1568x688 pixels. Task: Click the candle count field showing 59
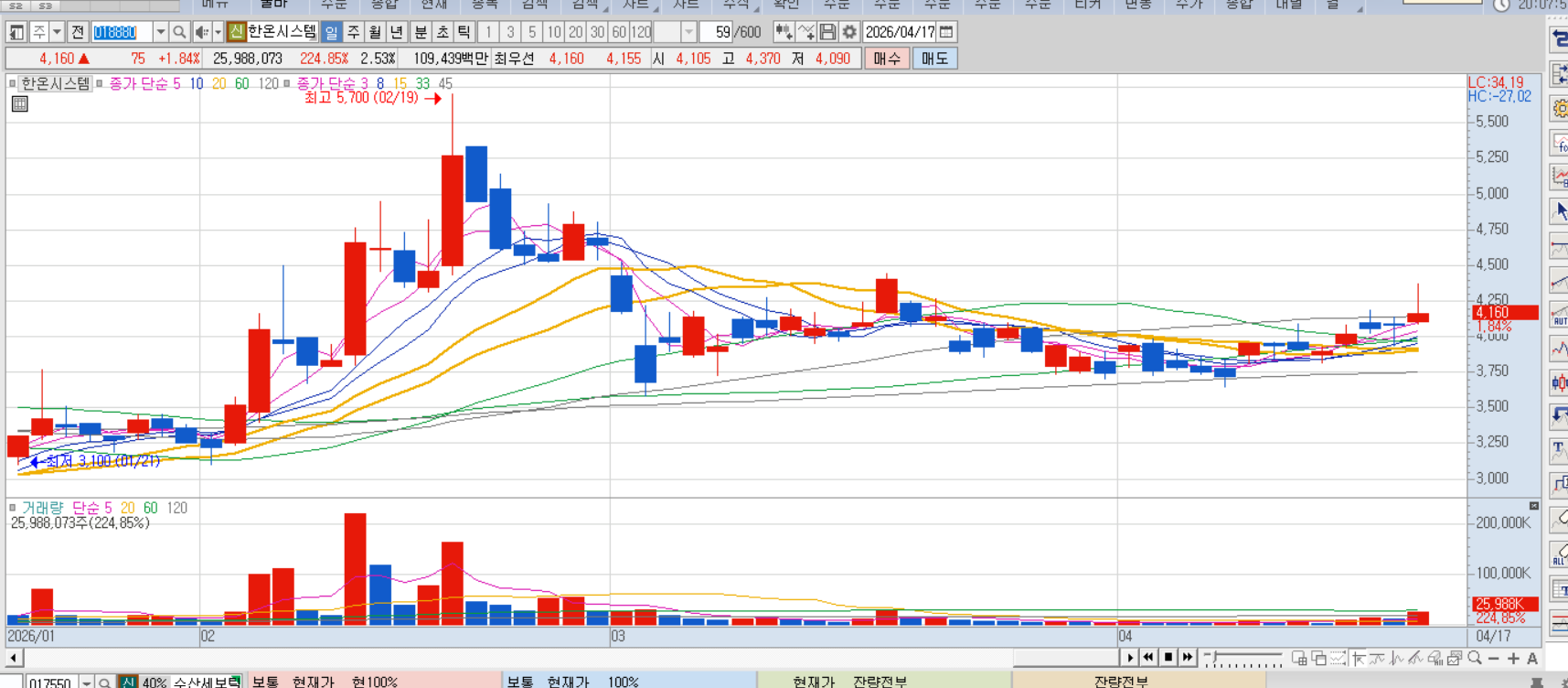pyautogui.click(x=716, y=32)
